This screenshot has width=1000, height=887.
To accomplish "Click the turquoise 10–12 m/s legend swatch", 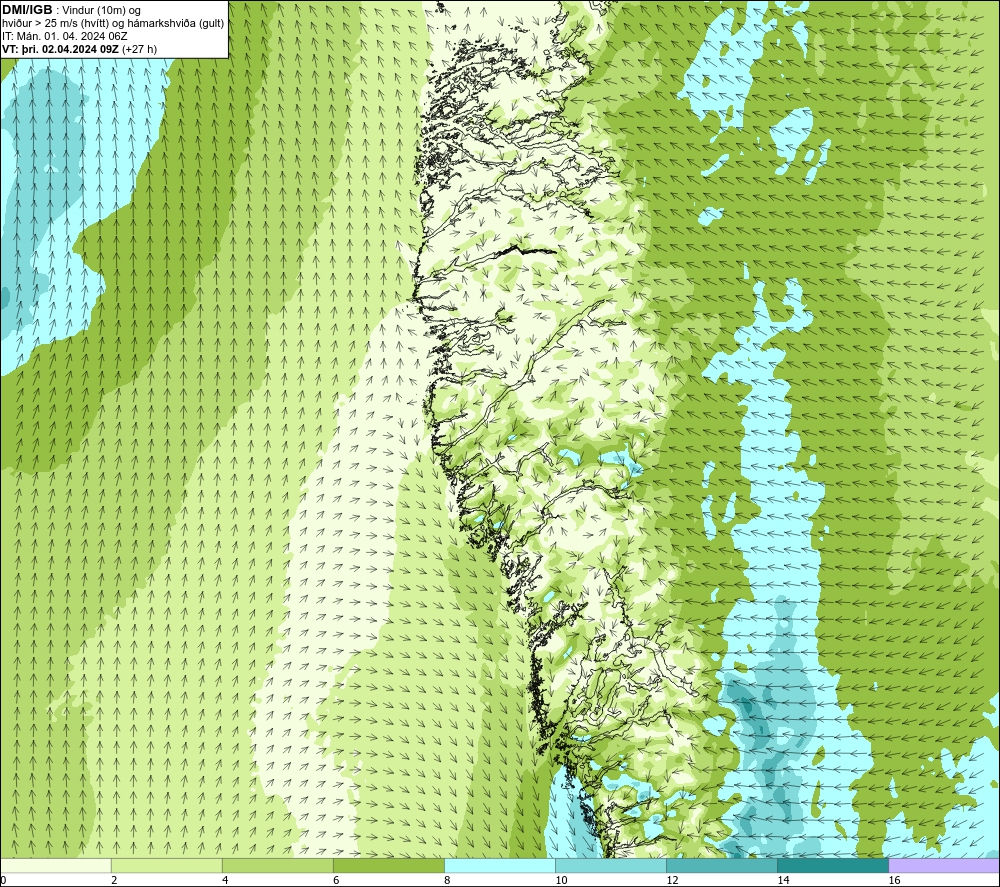I will tap(611, 866).
